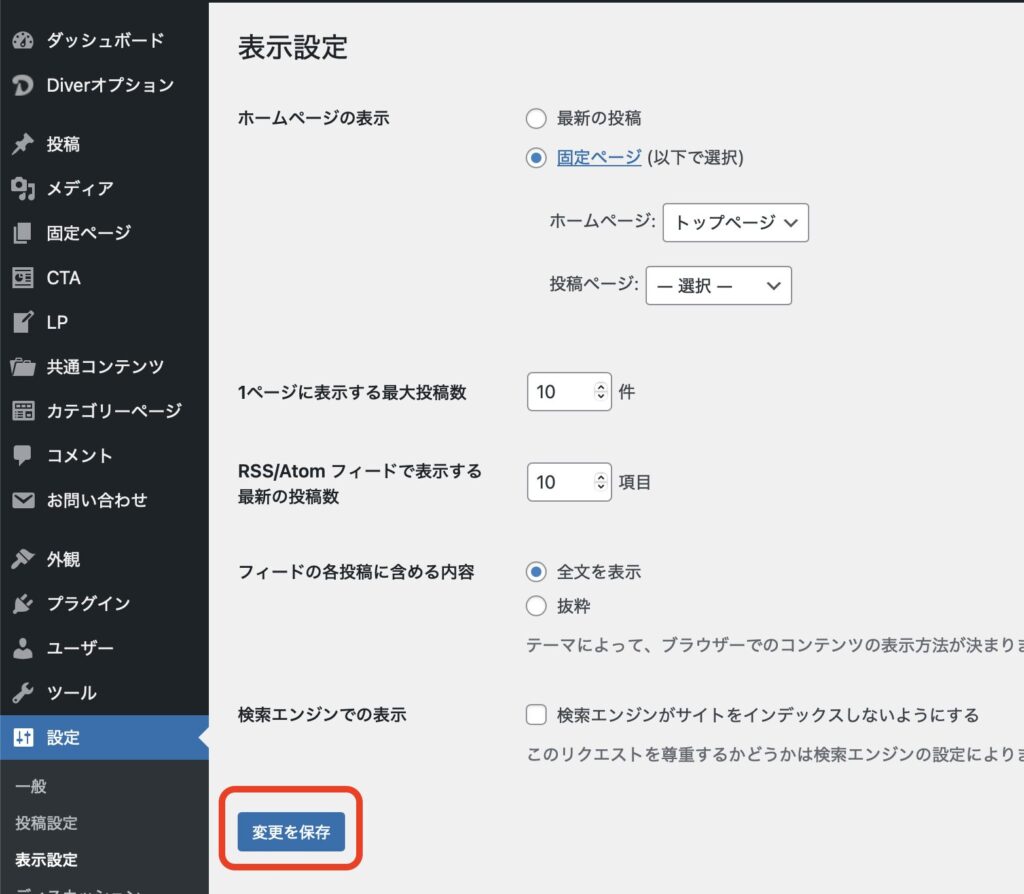
Task: Enable the search engine noindex checkbox
Action: [x=537, y=715]
